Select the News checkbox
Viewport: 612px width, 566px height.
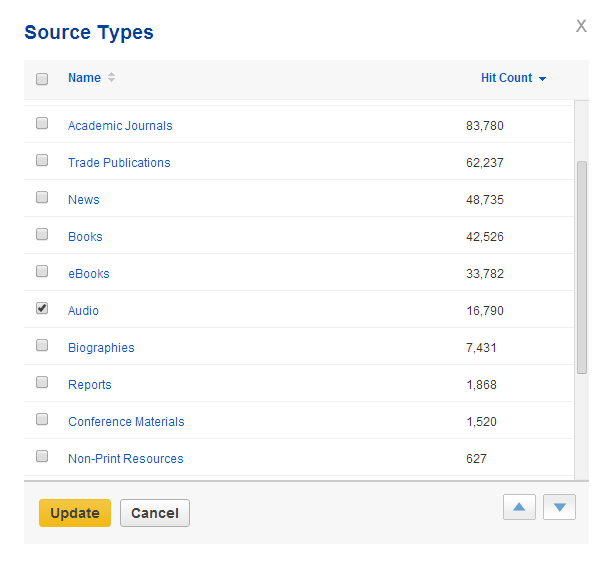pyautogui.click(x=42, y=198)
